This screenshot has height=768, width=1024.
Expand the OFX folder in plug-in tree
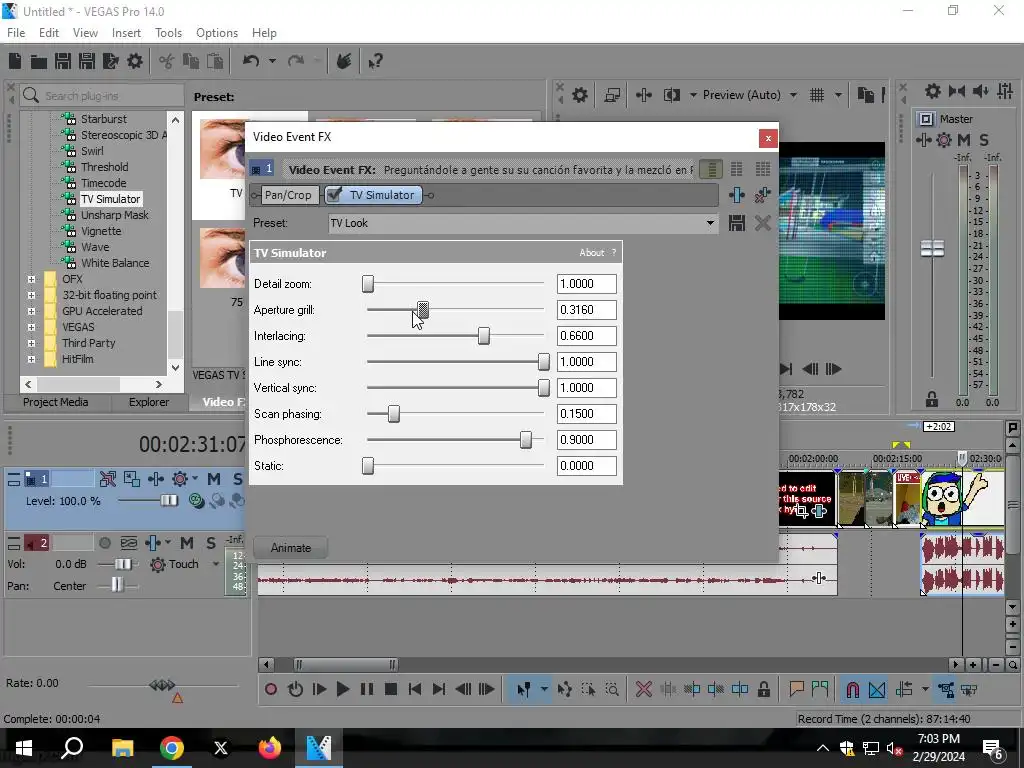[31, 279]
